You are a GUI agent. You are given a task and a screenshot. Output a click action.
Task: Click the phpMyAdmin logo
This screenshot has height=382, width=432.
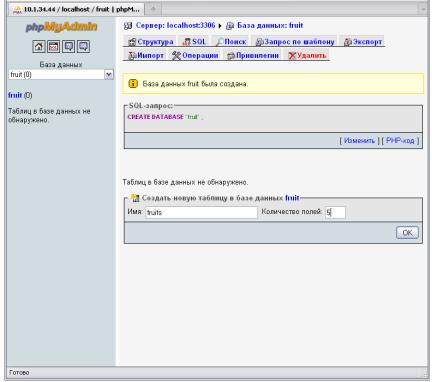point(61,27)
